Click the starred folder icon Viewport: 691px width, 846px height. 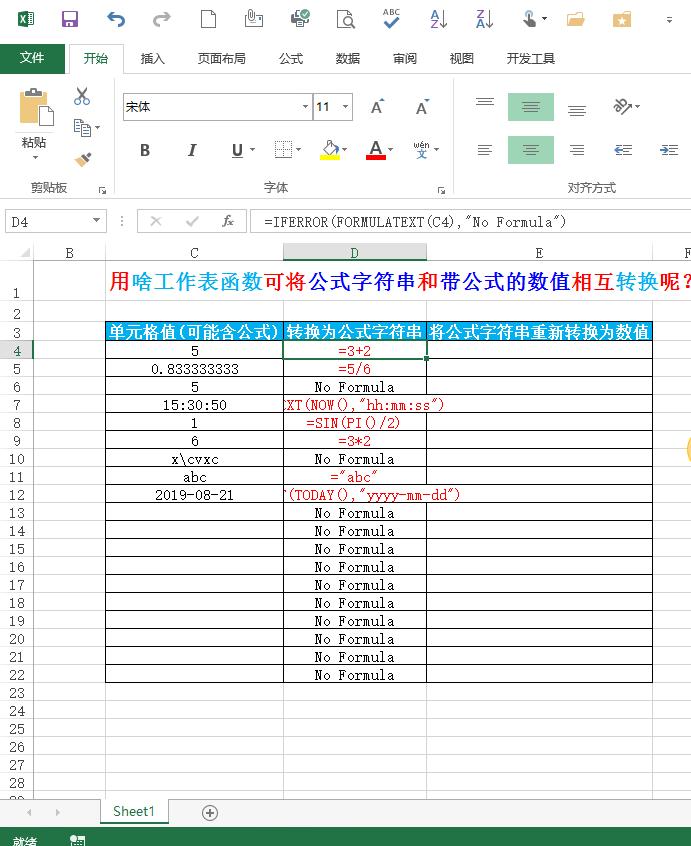click(621, 20)
